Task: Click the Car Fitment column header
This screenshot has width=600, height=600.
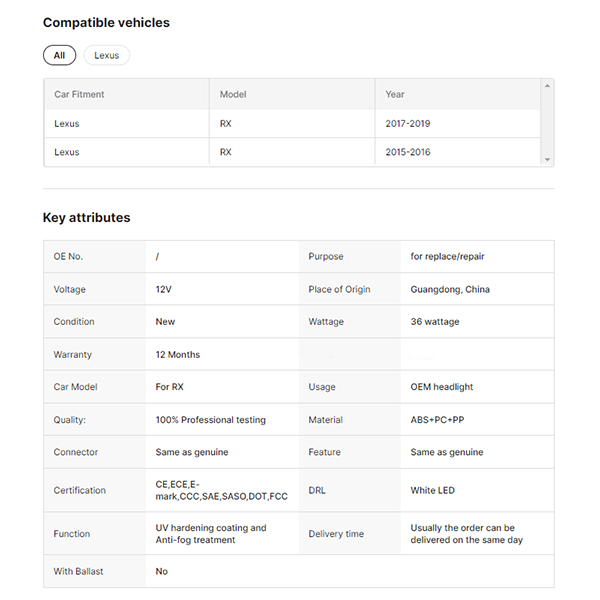Action: click(x=79, y=94)
